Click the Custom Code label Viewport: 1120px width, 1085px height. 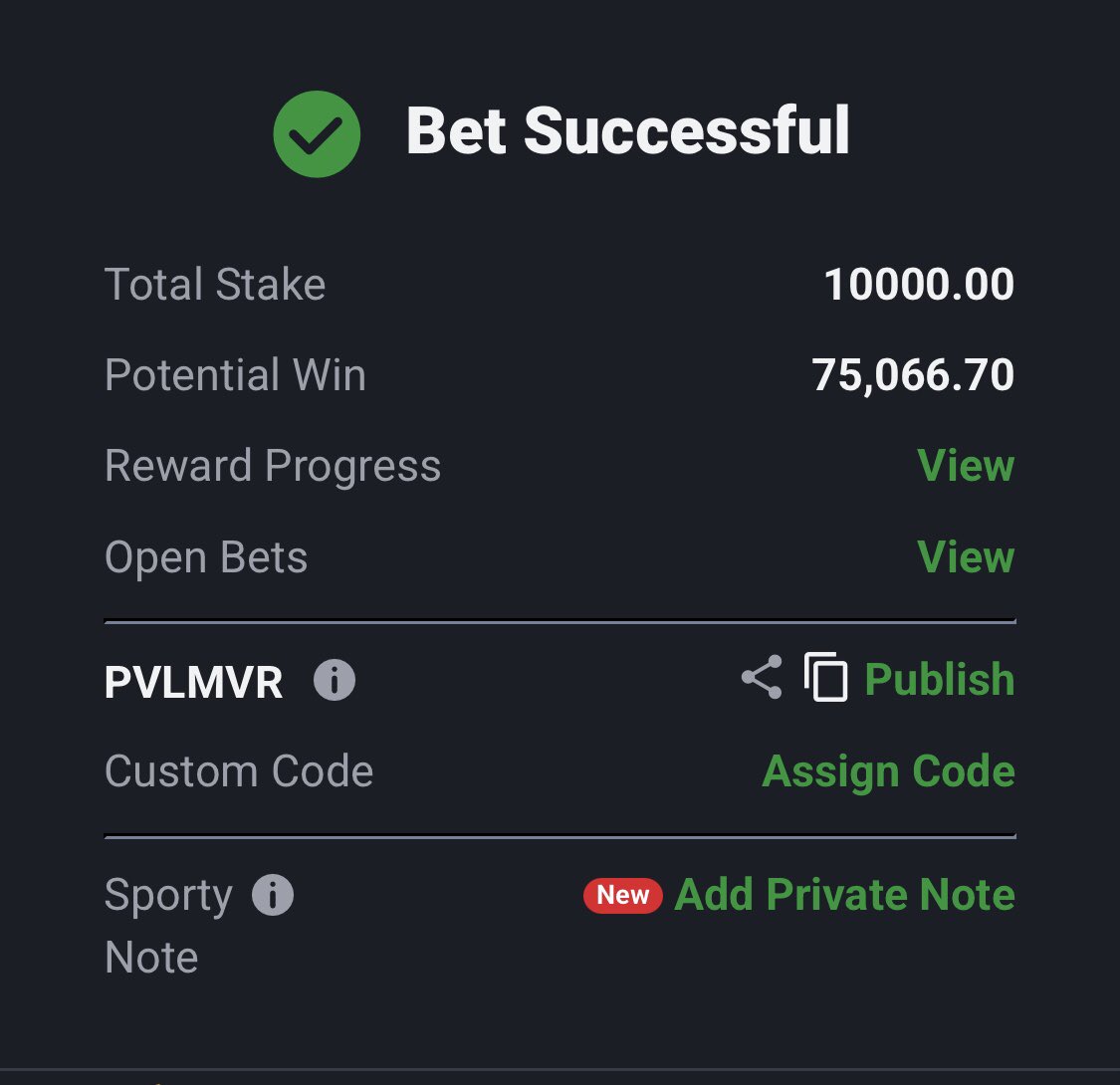pyautogui.click(x=239, y=771)
